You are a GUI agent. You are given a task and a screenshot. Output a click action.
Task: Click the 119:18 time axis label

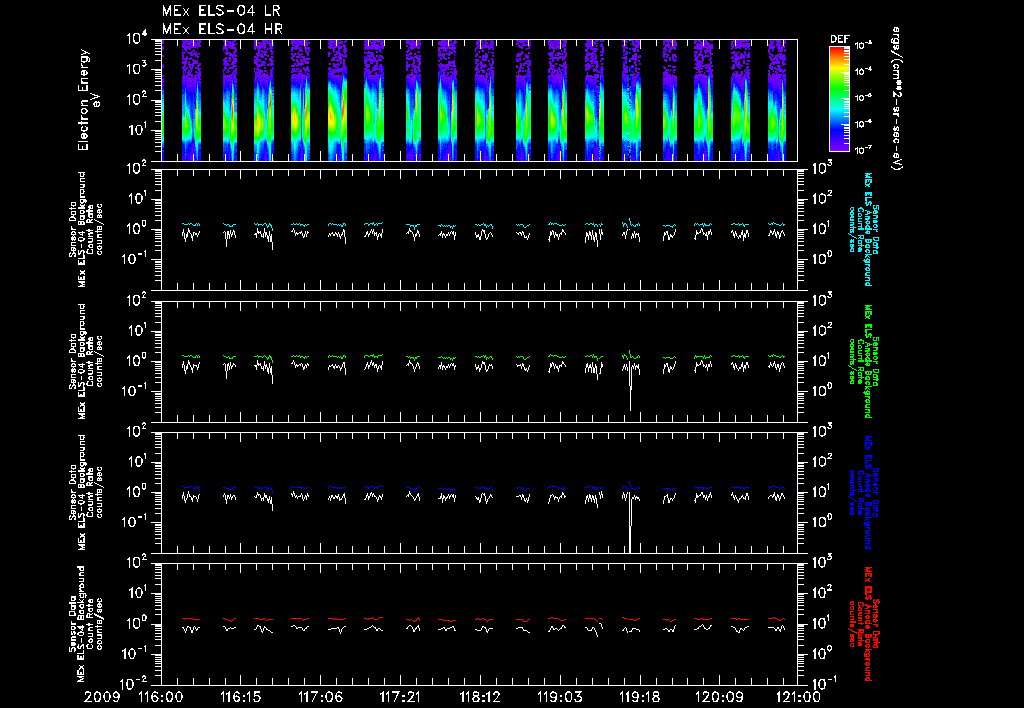pos(639,698)
